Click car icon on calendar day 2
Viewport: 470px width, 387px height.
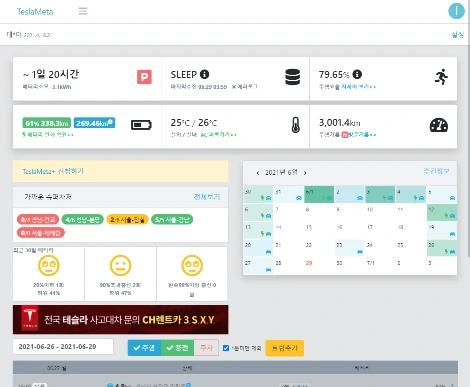[360, 198]
